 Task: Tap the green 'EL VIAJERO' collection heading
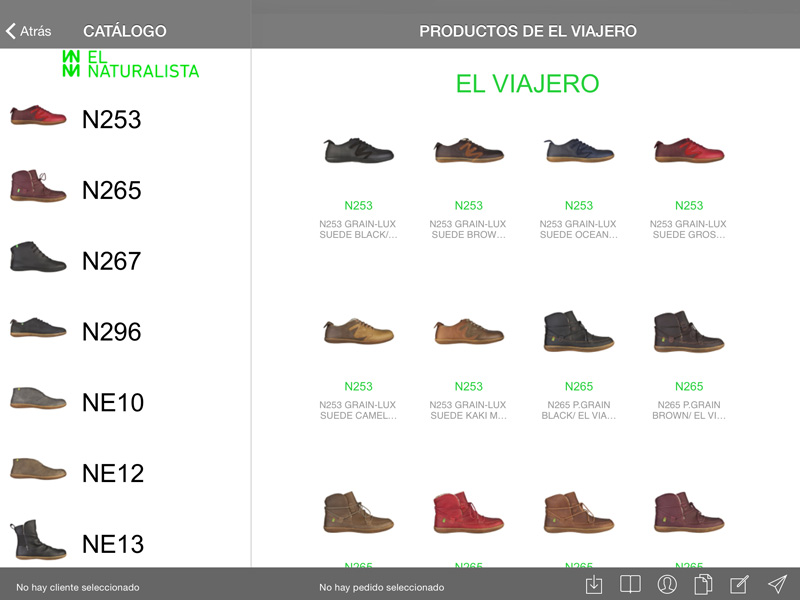click(x=528, y=84)
